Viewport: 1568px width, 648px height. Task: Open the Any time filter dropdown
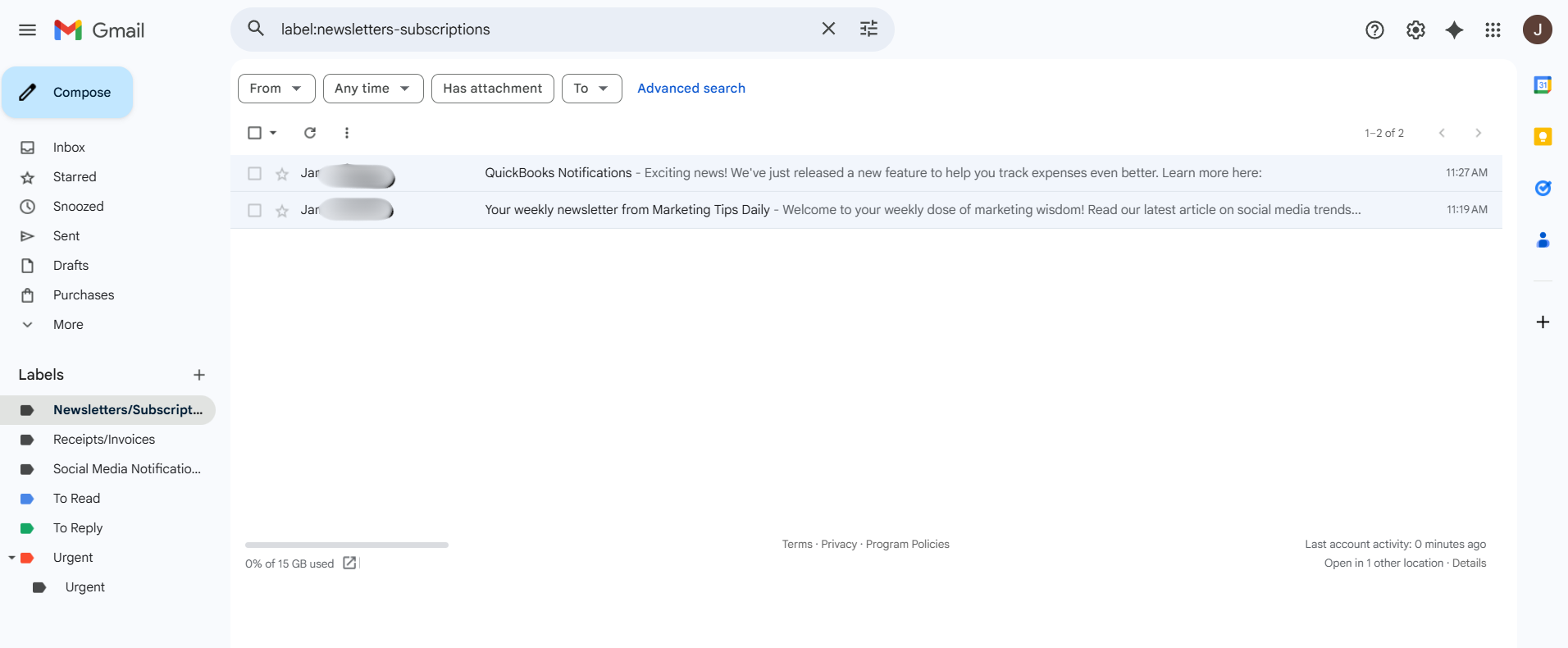[x=373, y=89]
